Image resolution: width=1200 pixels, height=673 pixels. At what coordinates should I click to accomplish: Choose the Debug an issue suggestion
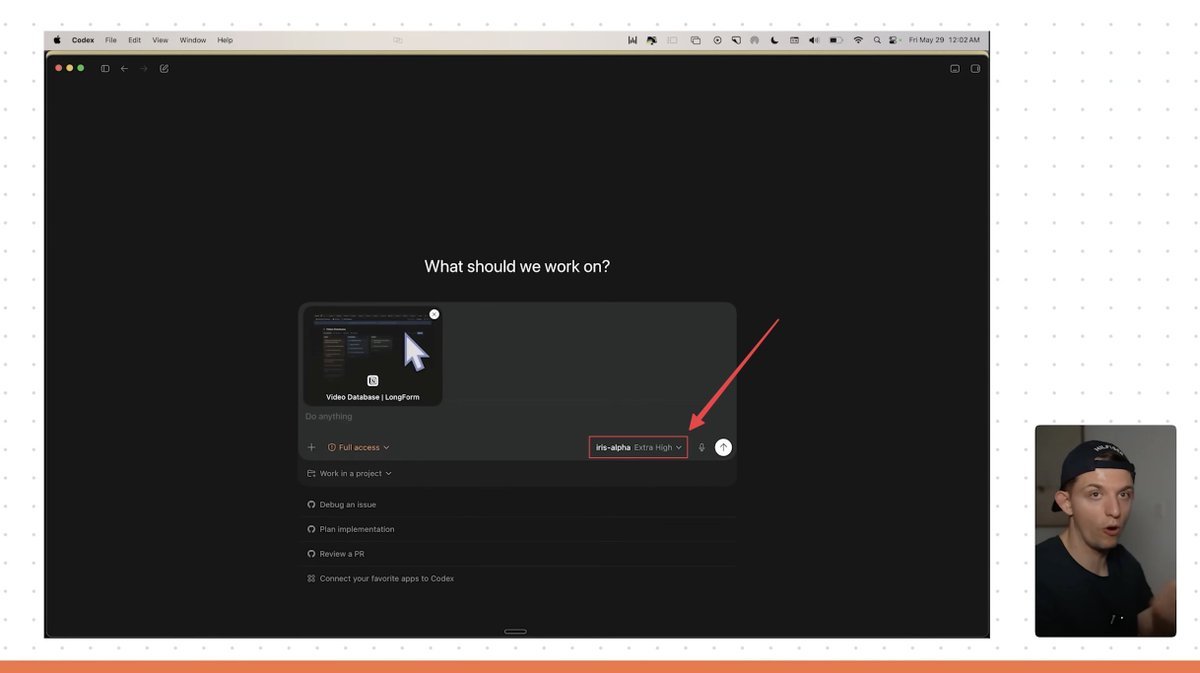pyautogui.click(x=517, y=504)
